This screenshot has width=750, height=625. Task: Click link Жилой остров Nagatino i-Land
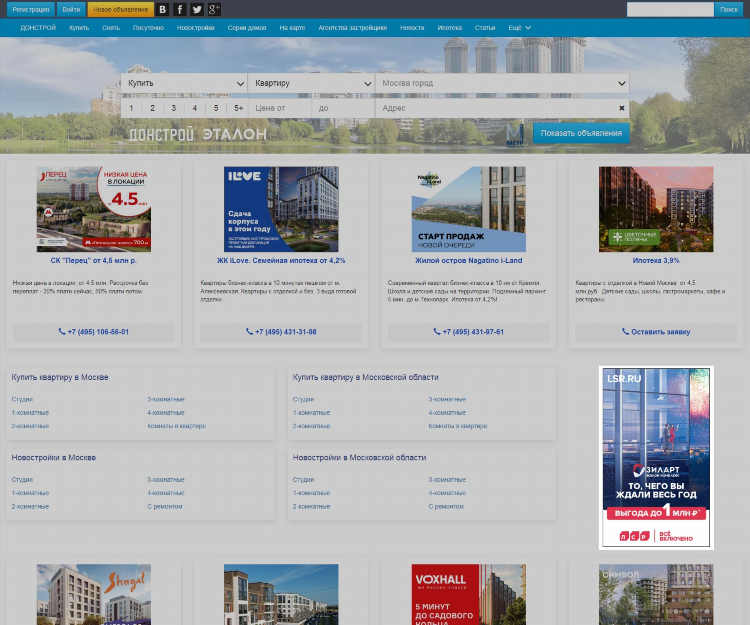click(x=469, y=261)
